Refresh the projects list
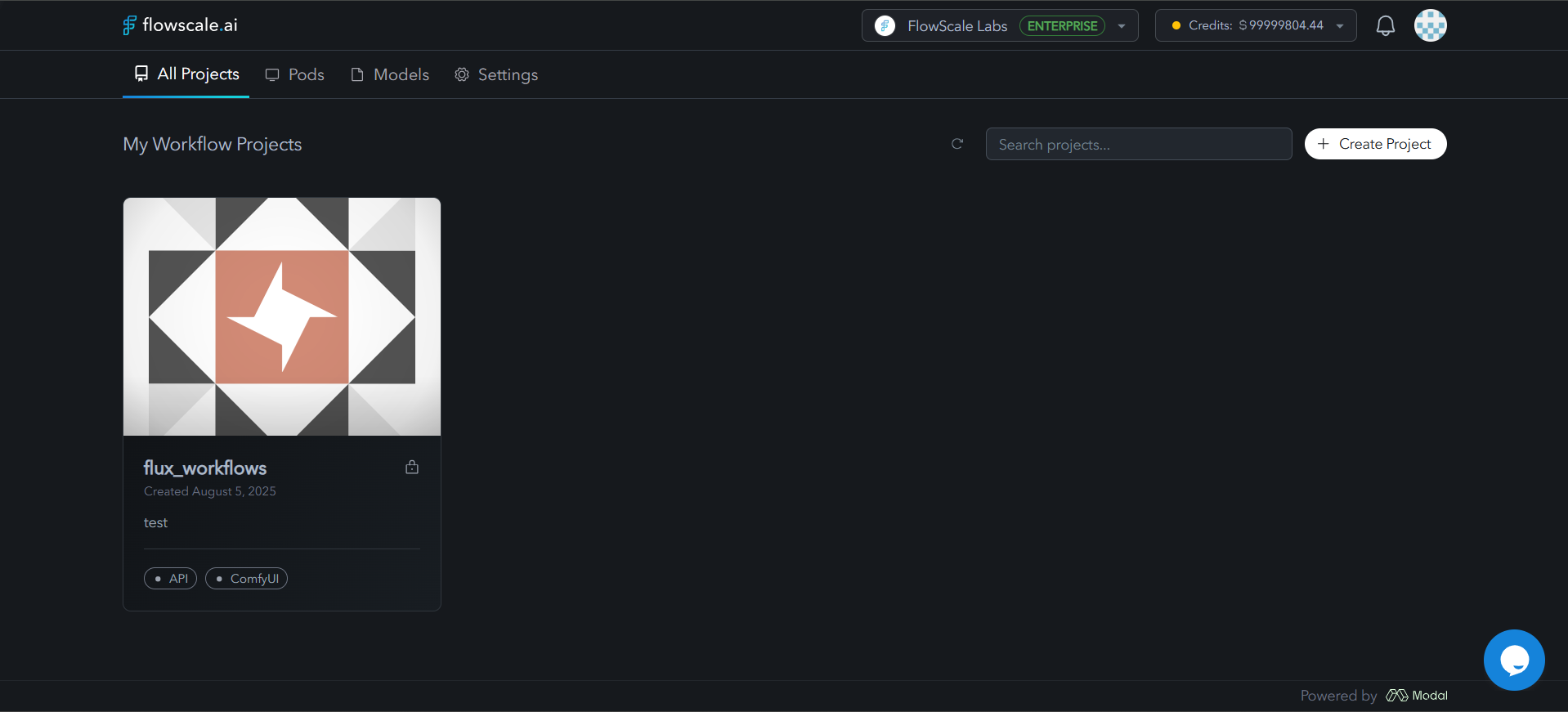The image size is (1568, 712). pos(957,144)
